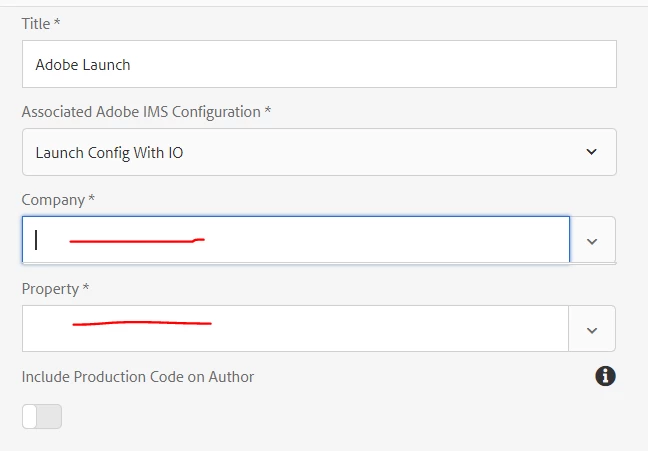Click the Property text field
This screenshot has height=451, width=648.
295,329
